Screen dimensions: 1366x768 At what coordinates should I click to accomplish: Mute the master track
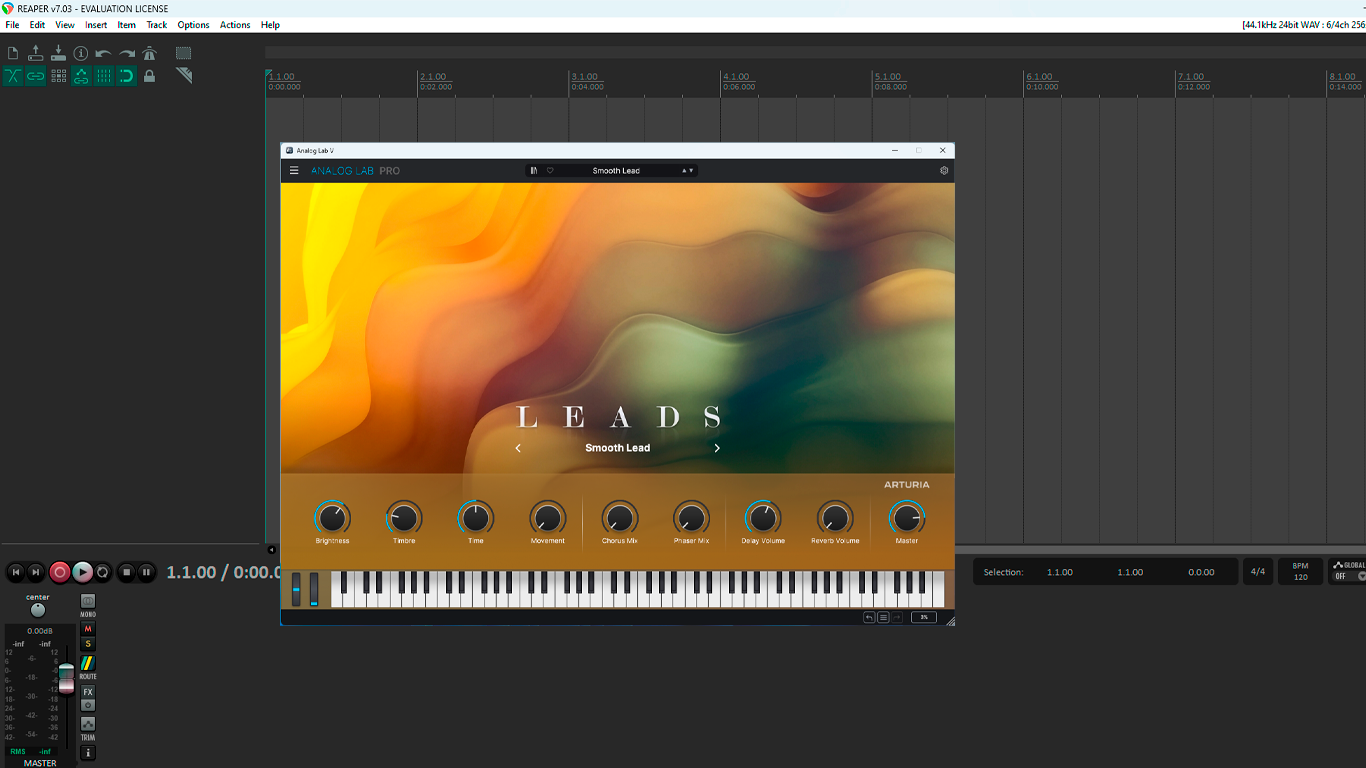coord(88,629)
